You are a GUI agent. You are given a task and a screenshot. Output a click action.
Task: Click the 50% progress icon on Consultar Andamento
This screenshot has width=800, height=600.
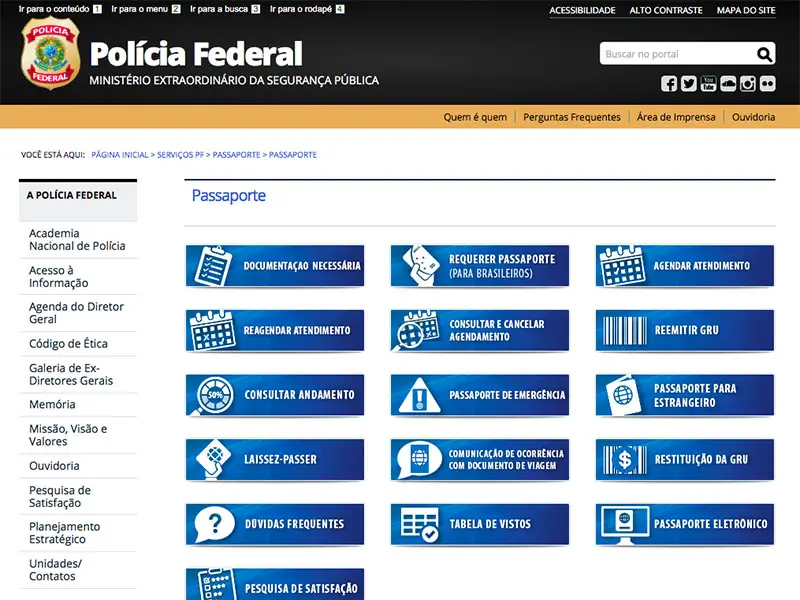tap(213, 395)
